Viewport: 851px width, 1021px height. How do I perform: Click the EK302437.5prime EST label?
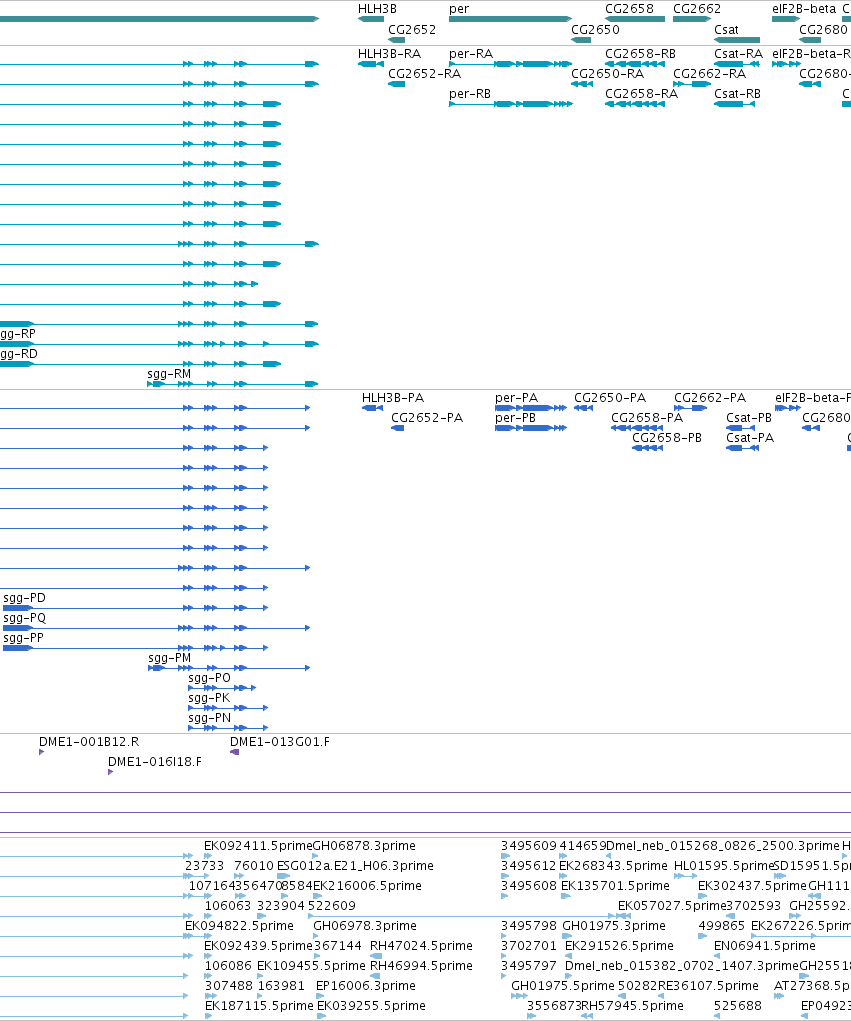coord(752,886)
